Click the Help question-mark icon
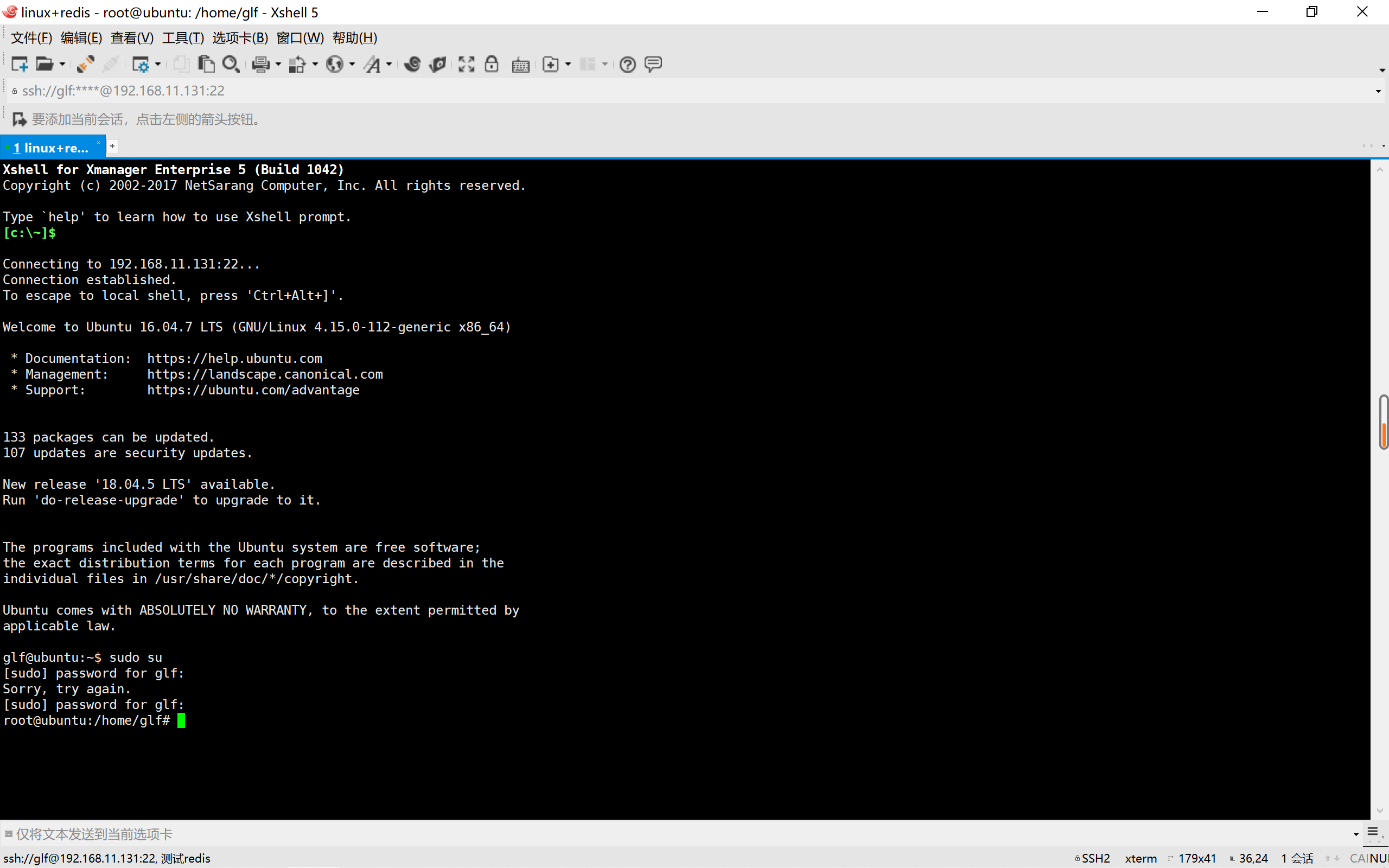 pyautogui.click(x=627, y=65)
